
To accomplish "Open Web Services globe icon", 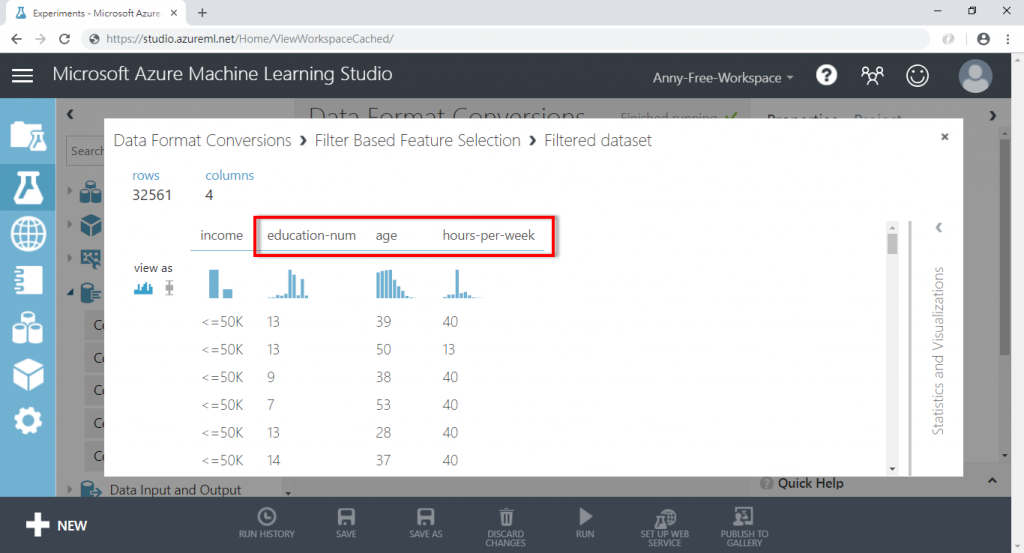I will (28, 234).
